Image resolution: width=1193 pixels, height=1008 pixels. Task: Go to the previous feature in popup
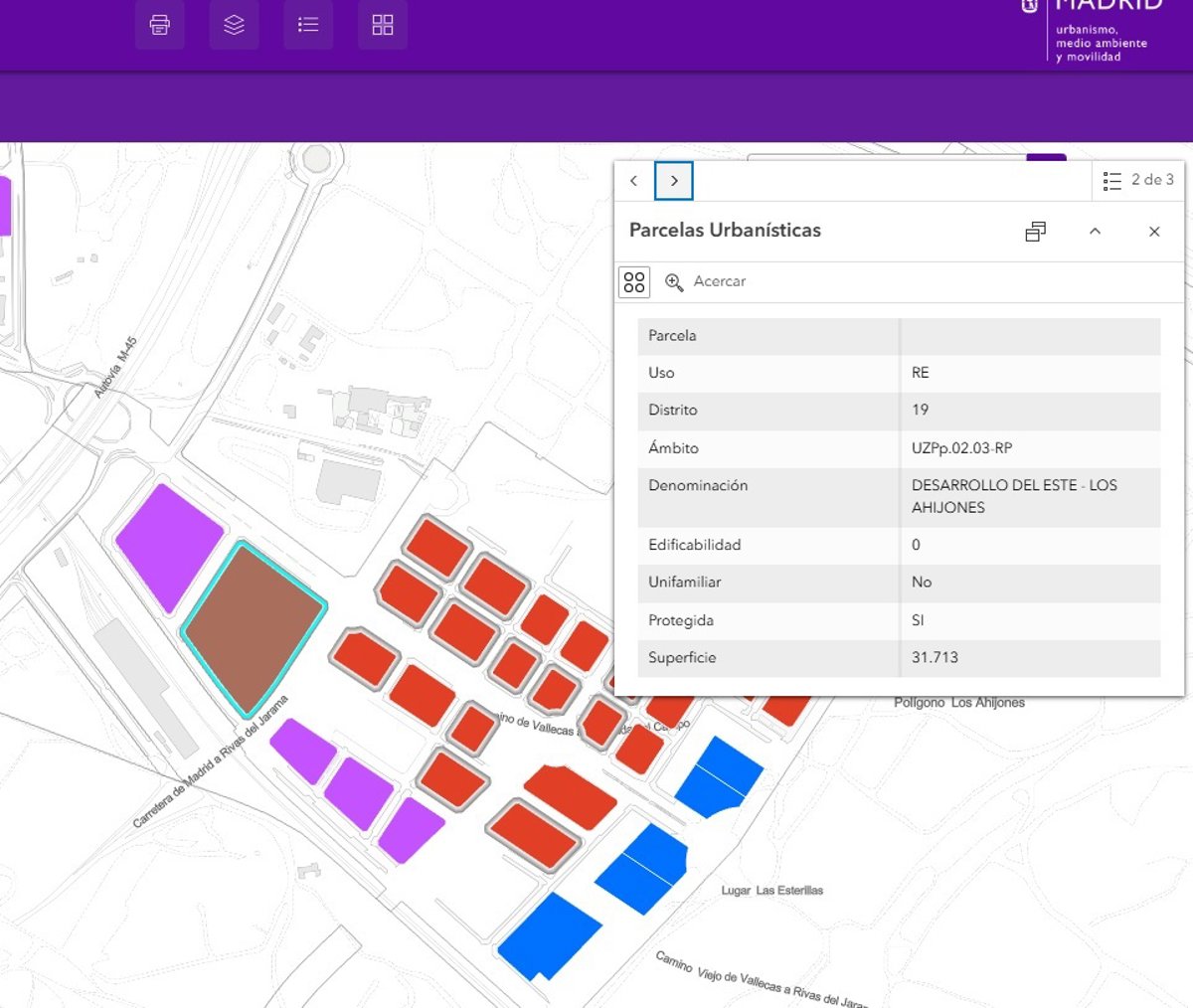[x=634, y=181]
